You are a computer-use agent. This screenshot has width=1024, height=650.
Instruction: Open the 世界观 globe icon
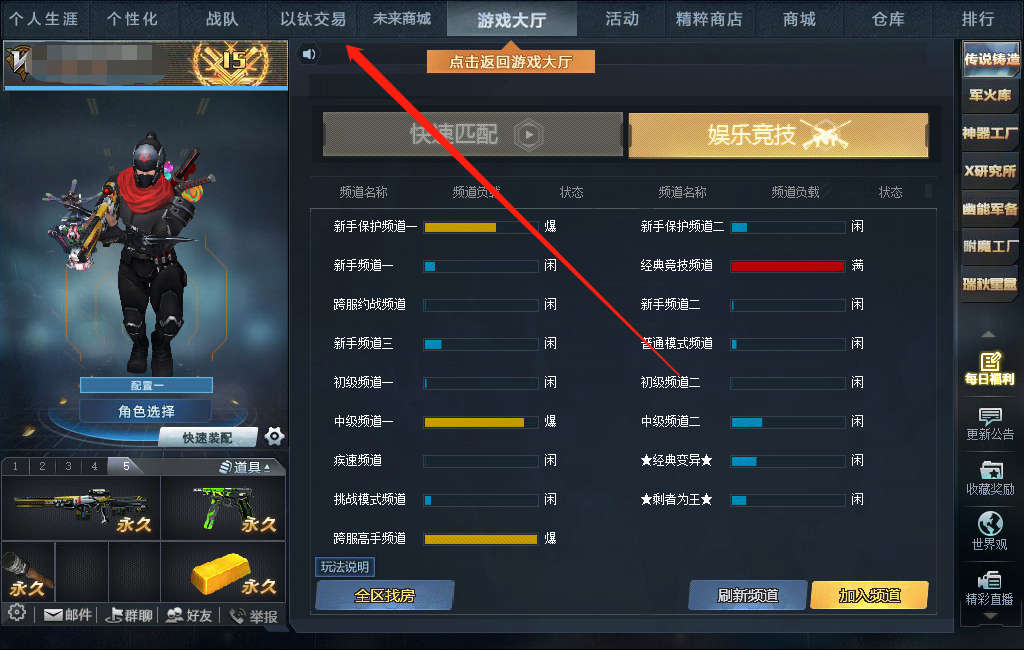989,532
